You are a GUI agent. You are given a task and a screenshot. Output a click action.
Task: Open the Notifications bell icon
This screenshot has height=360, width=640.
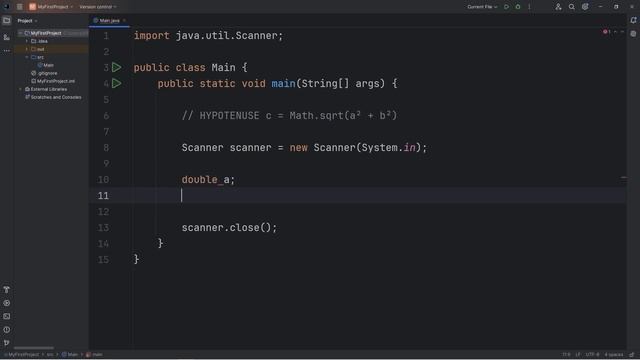click(x=633, y=20)
